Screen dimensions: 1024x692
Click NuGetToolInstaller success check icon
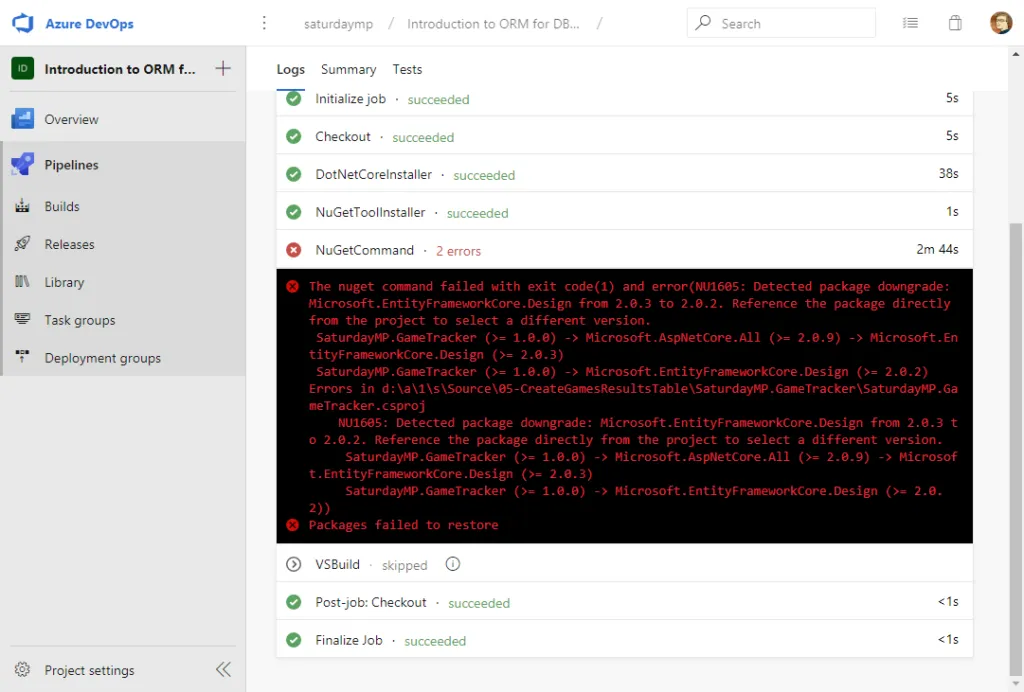click(x=294, y=212)
